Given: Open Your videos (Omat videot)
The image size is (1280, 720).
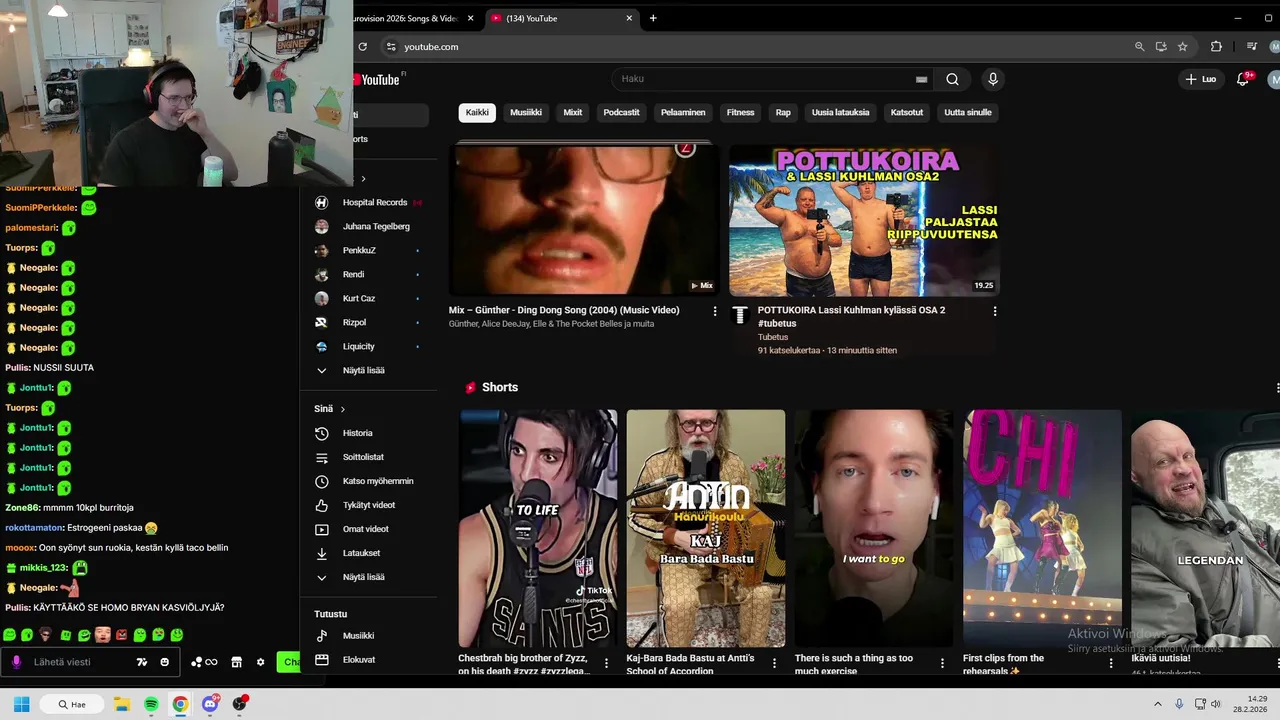Looking at the screenshot, I should pos(368,529).
